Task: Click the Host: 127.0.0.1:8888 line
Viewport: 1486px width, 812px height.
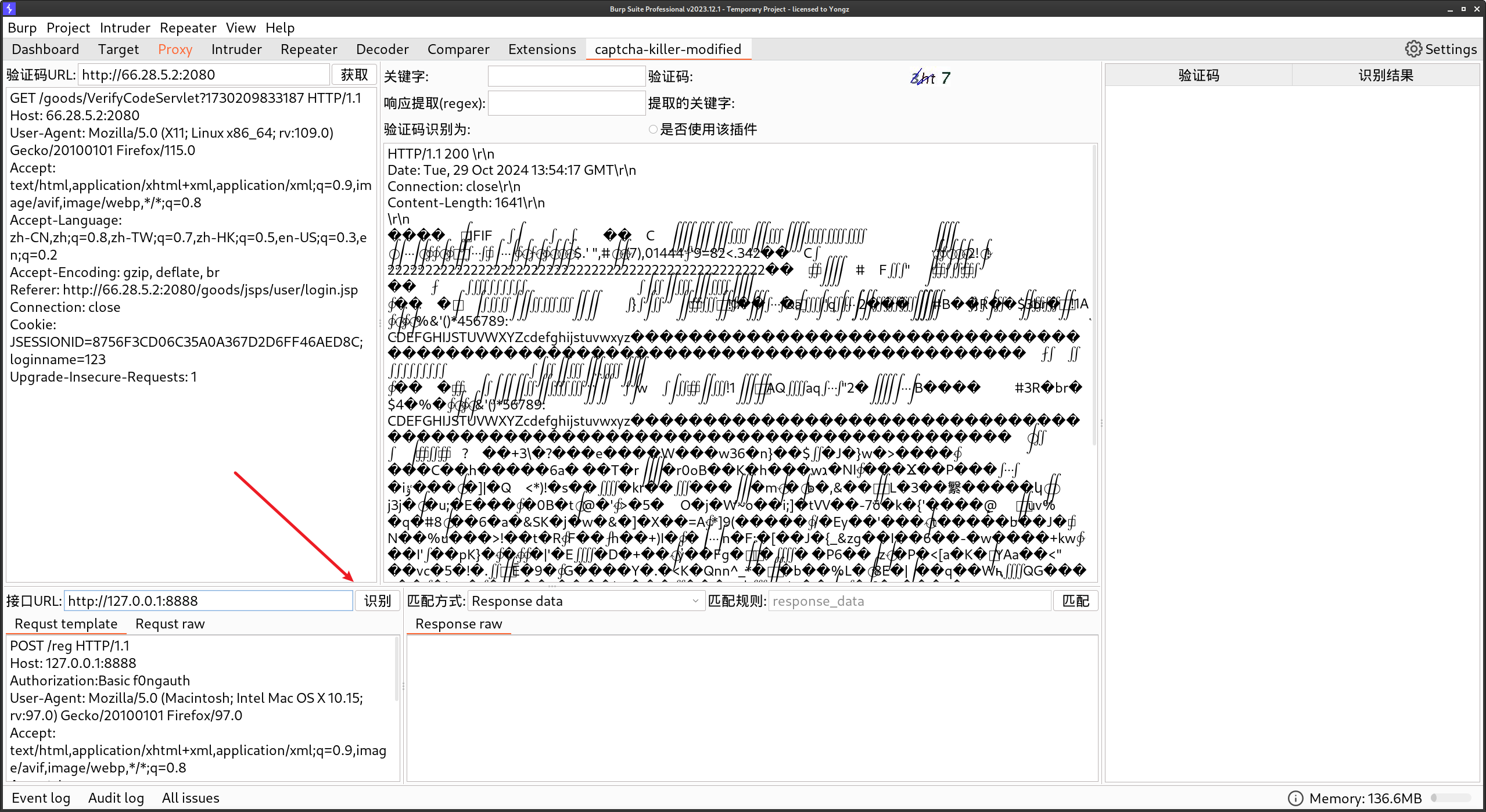Action: click(73, 663)
